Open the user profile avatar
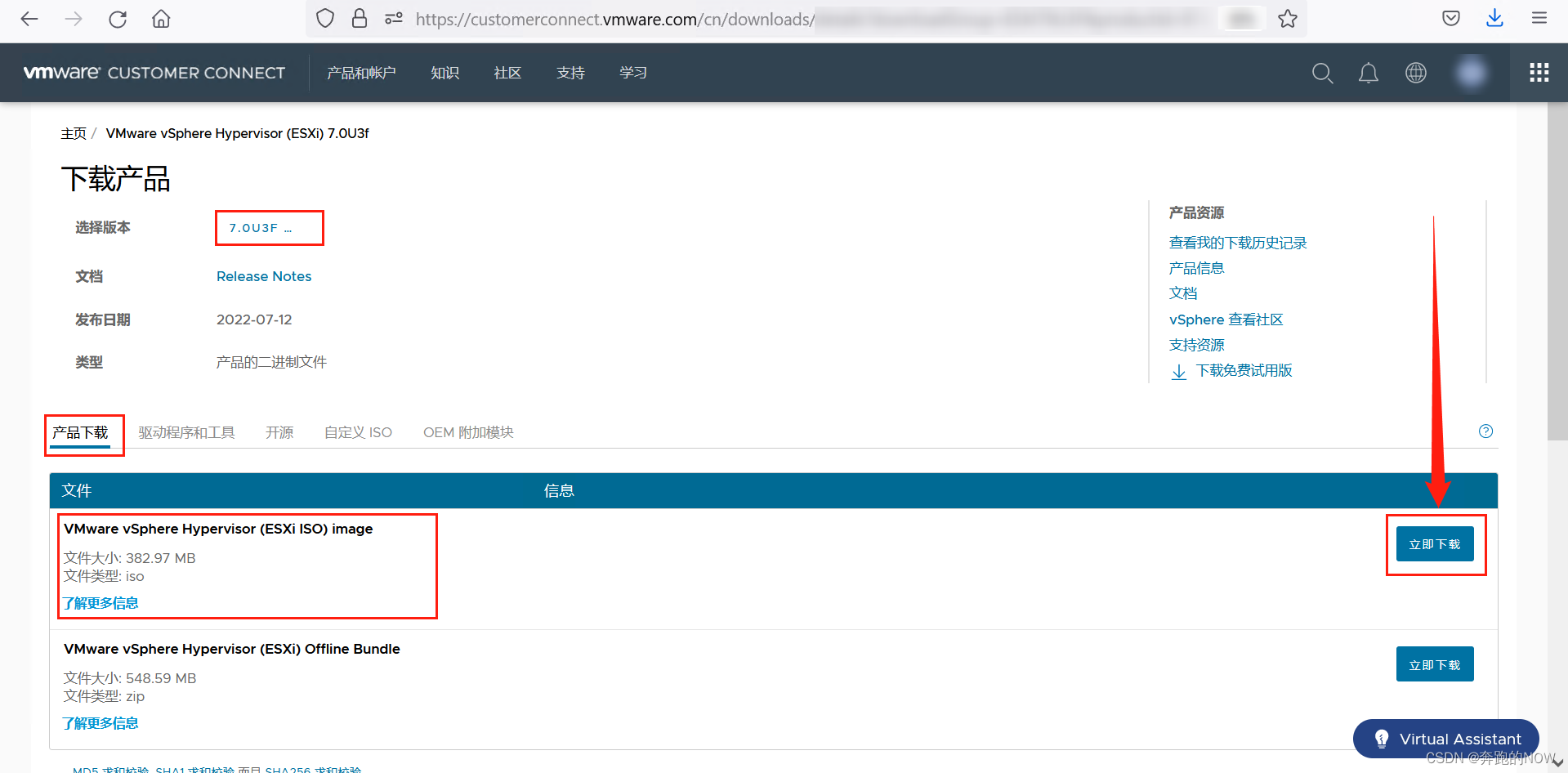 (x=1471, y=73)
